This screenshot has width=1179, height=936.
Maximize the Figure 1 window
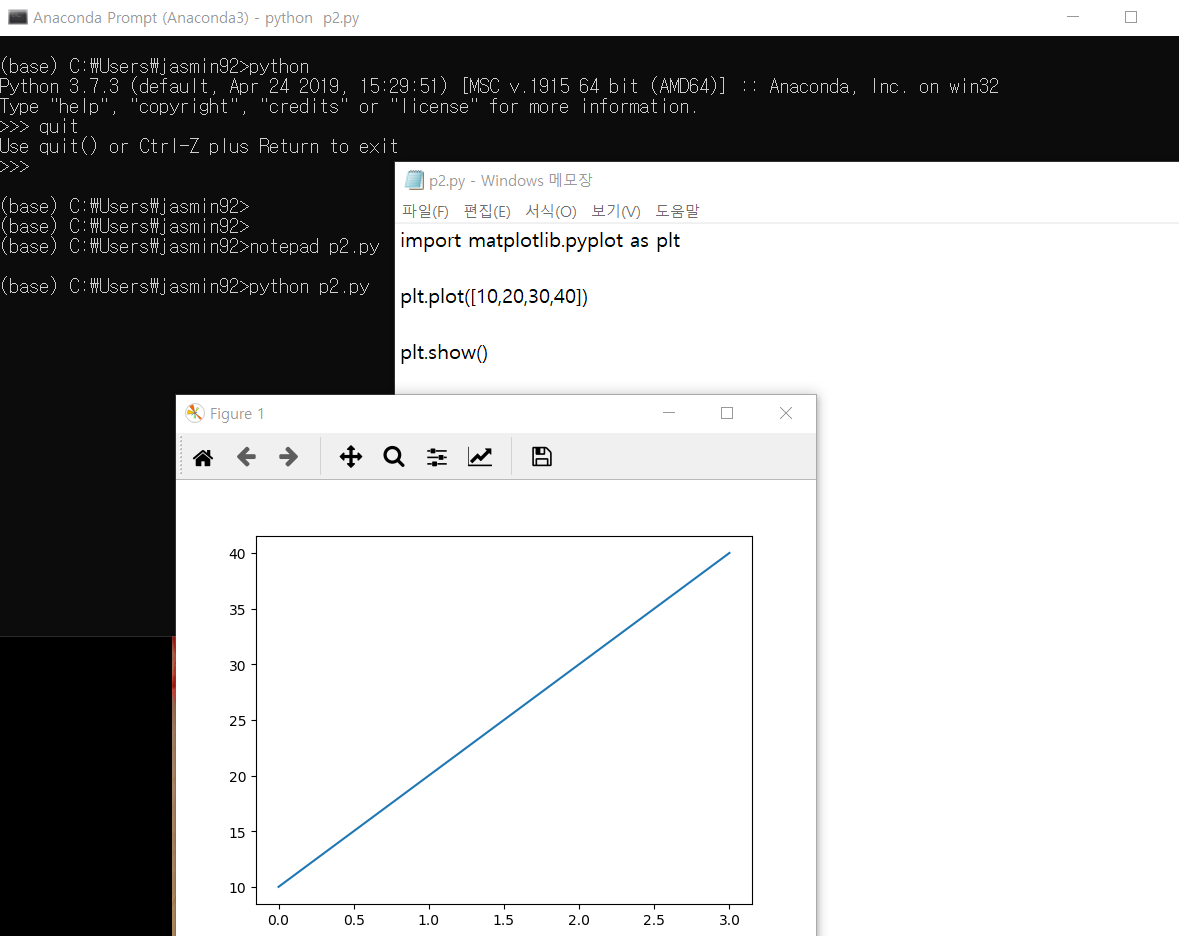pos(726,412)
